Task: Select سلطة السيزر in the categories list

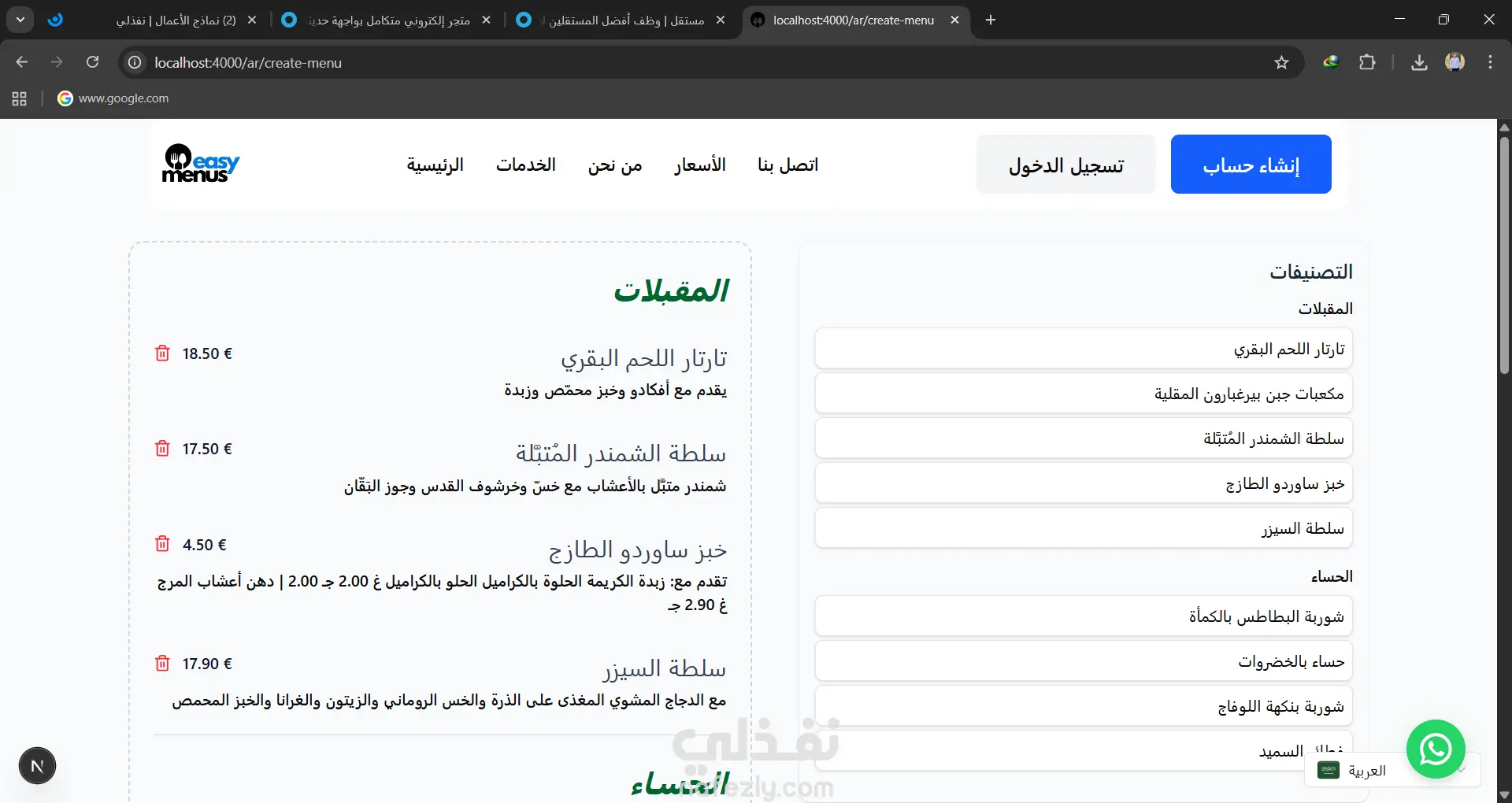Action: (x=1084, y=528)
